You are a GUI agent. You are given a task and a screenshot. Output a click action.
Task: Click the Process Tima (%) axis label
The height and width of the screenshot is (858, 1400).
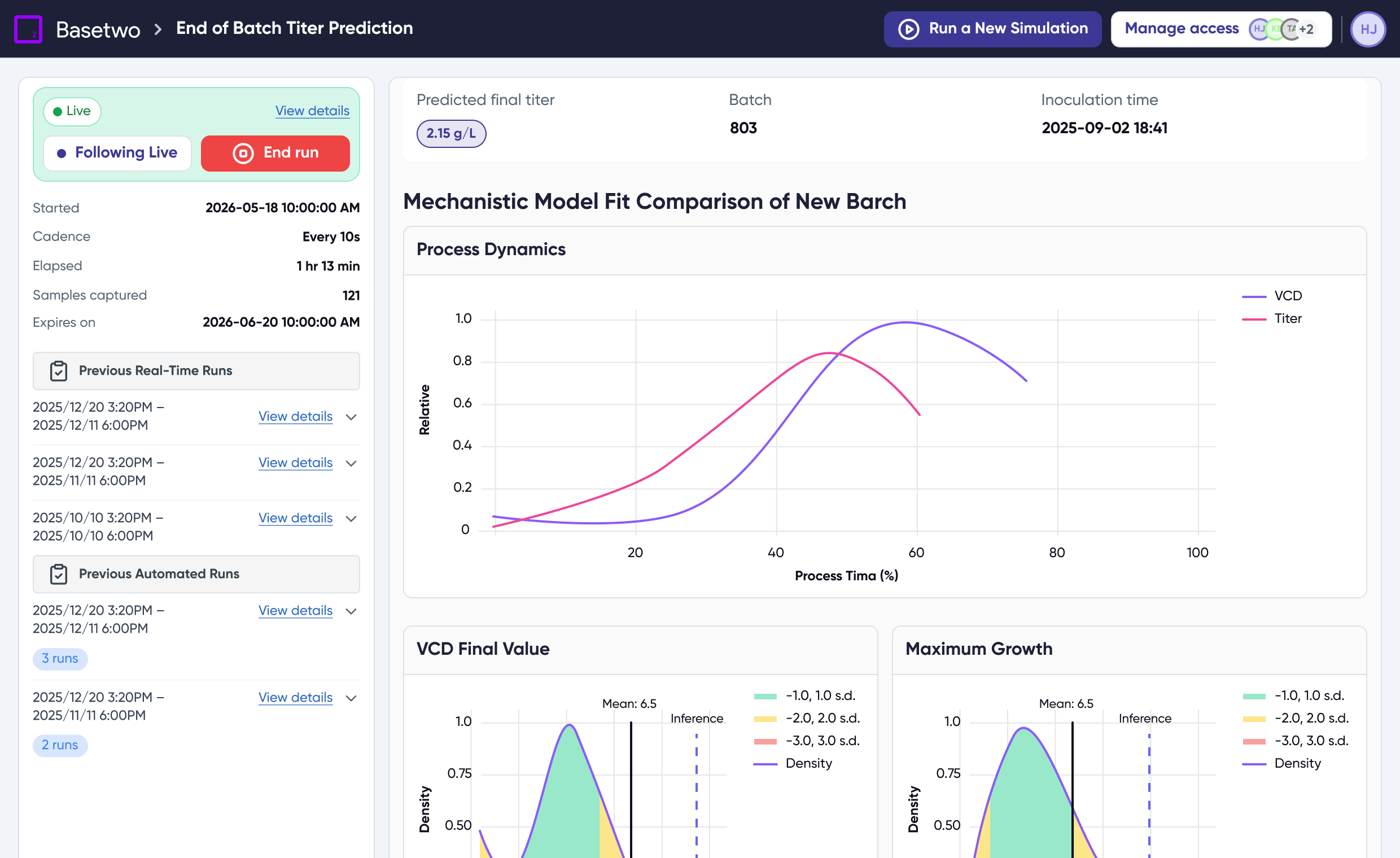click(x=847, y=576)
